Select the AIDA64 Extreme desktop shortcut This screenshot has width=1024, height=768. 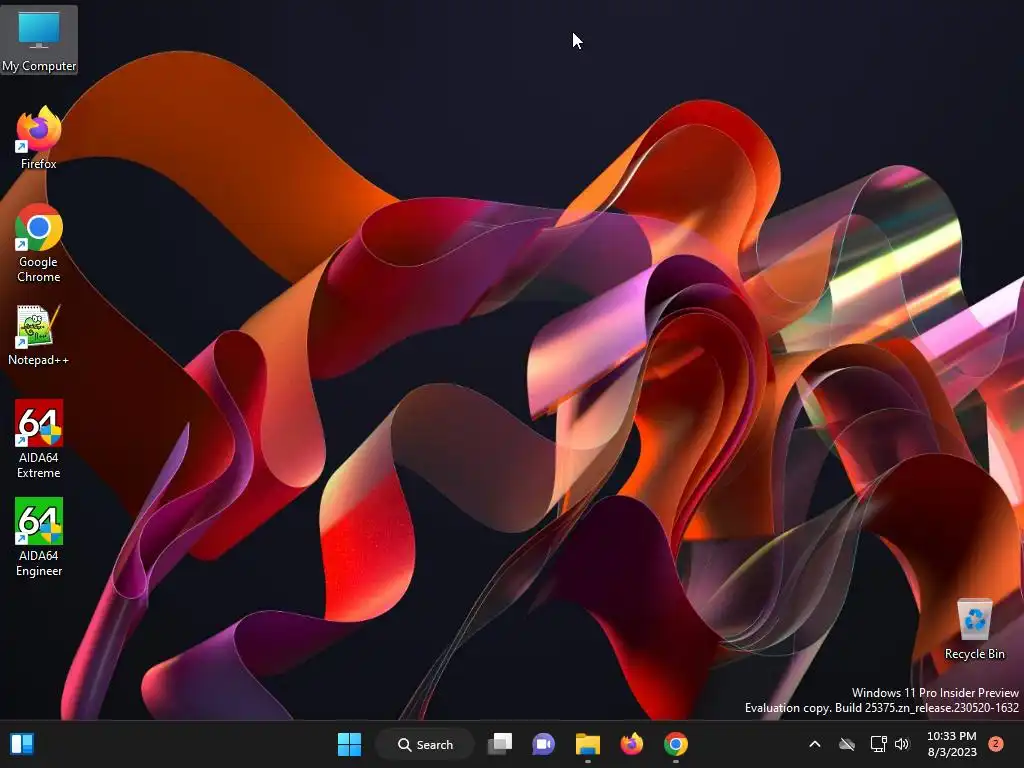39,439
